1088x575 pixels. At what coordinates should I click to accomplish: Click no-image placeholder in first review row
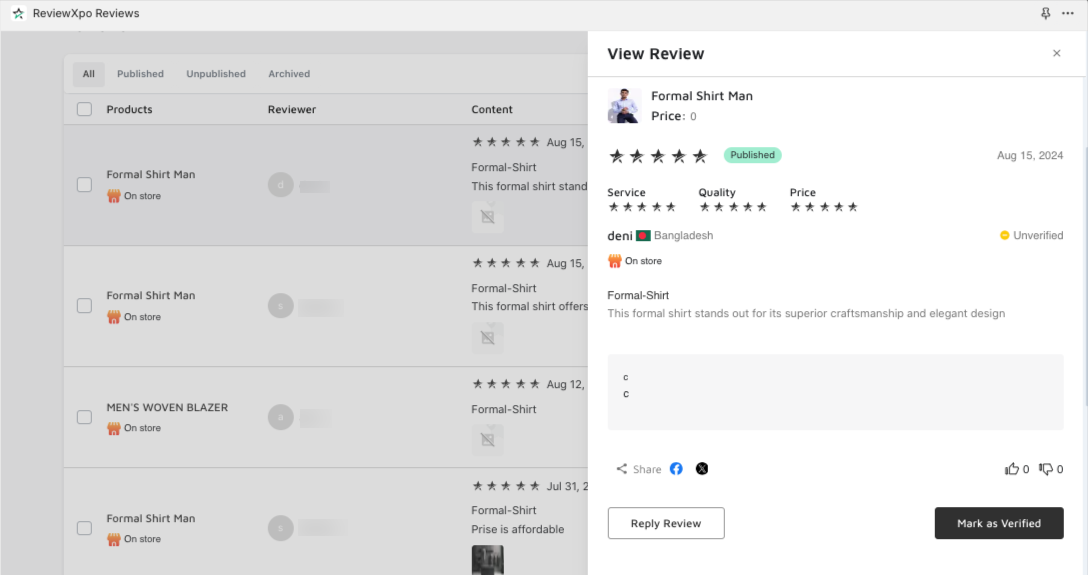(488, 217)
